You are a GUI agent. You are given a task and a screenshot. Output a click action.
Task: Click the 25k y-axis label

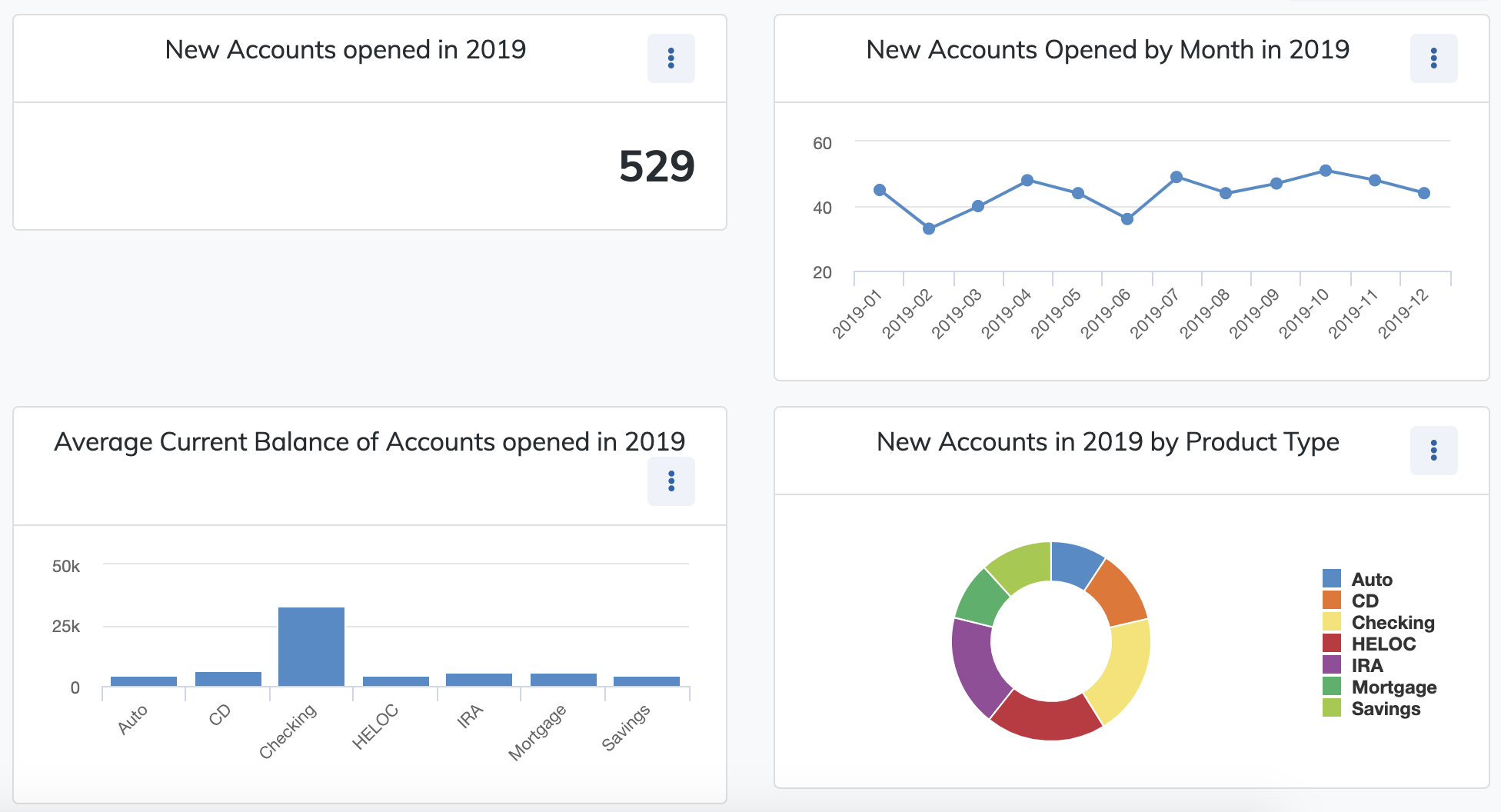(65, 627)
